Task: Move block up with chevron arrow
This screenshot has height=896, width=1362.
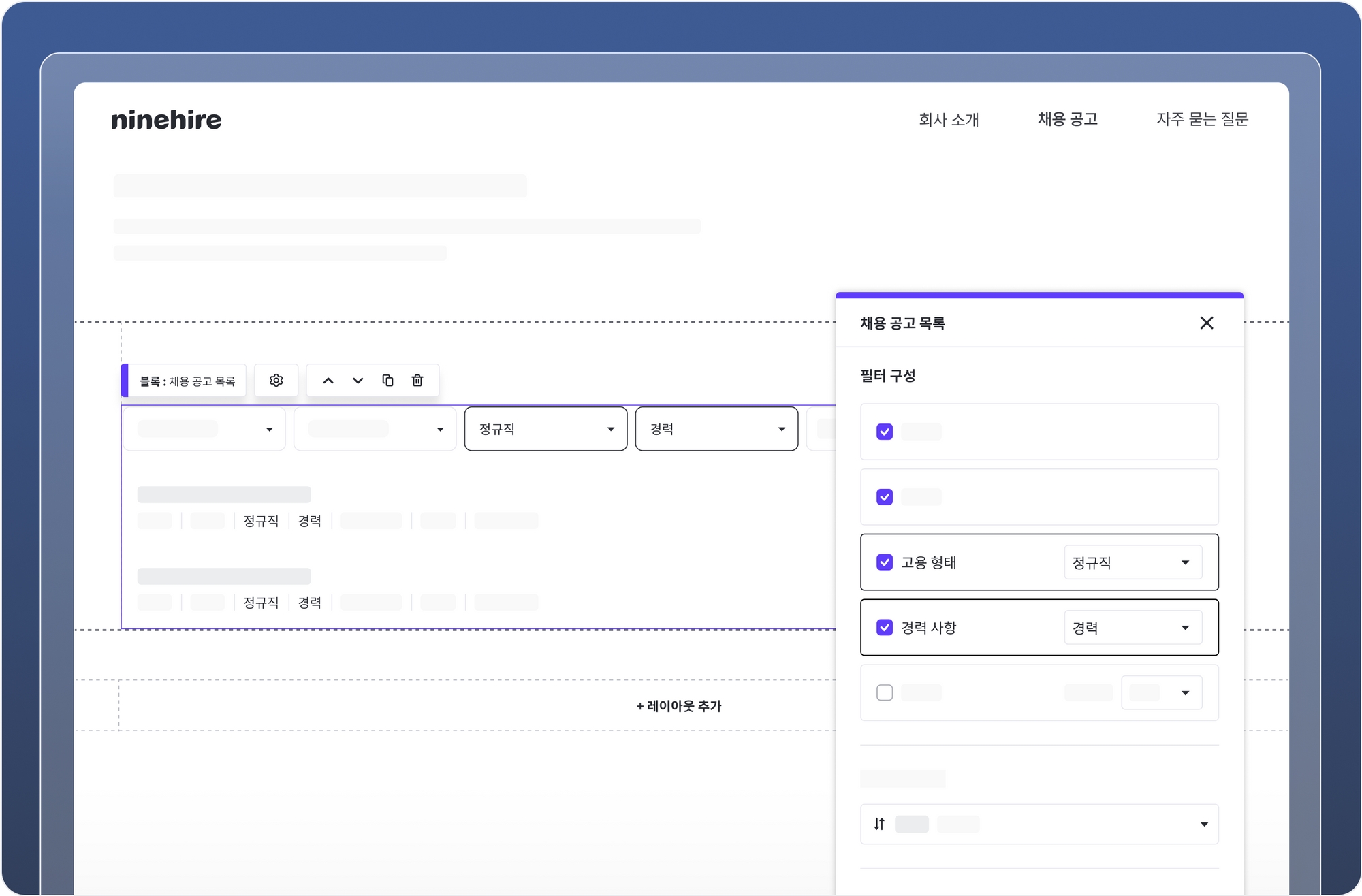Action: click(328, 380)
